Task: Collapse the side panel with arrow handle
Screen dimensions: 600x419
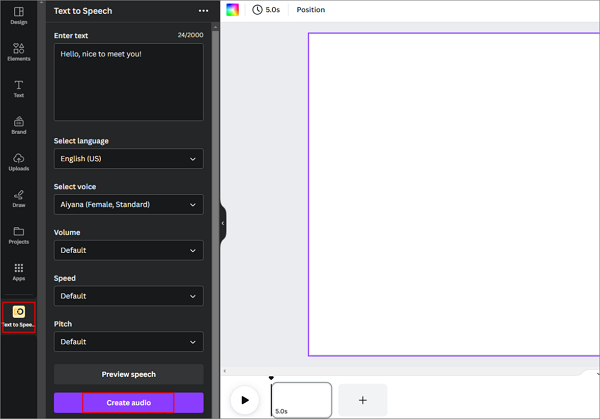Action: (223, 223)
